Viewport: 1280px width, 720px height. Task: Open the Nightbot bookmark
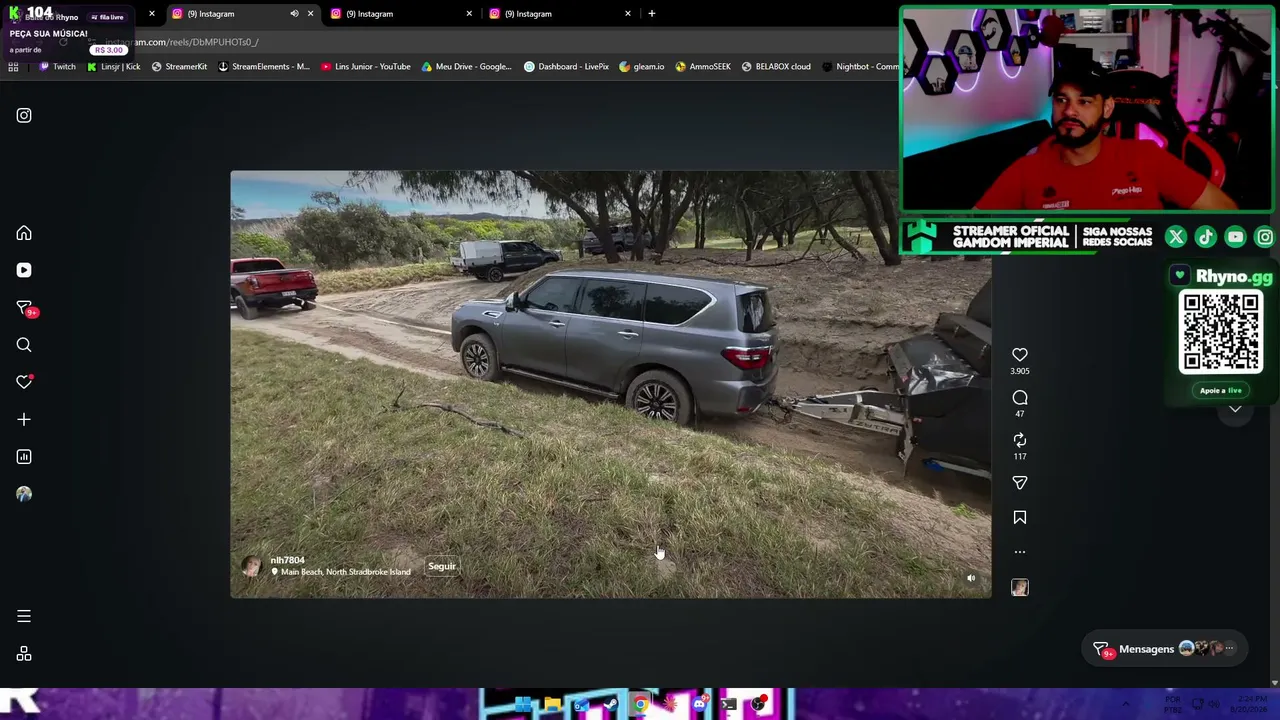(x=860, y=67)
